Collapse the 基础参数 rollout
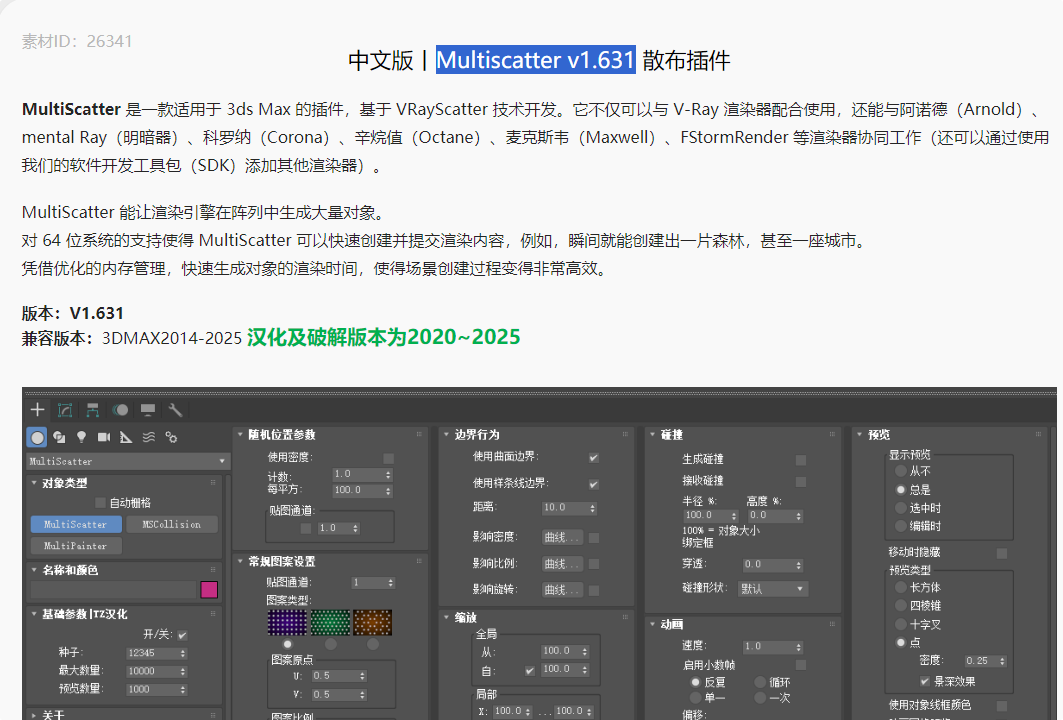1063x720 pixels. pos(34,614)
